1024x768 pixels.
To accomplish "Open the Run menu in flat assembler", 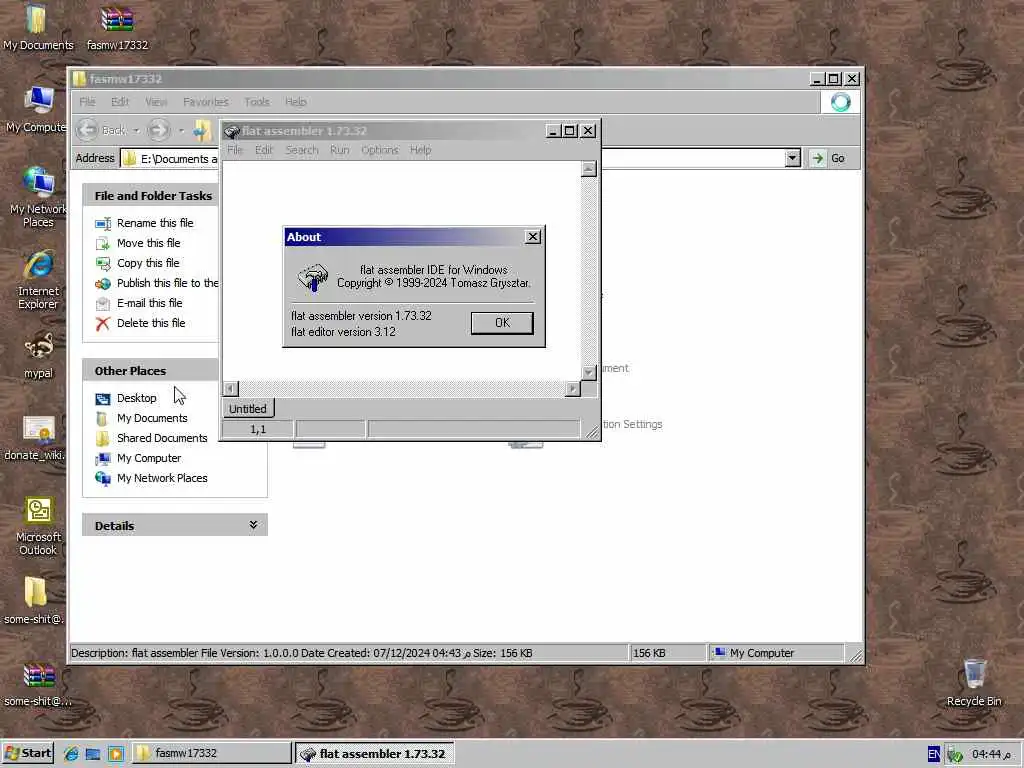I will [340, 150].
